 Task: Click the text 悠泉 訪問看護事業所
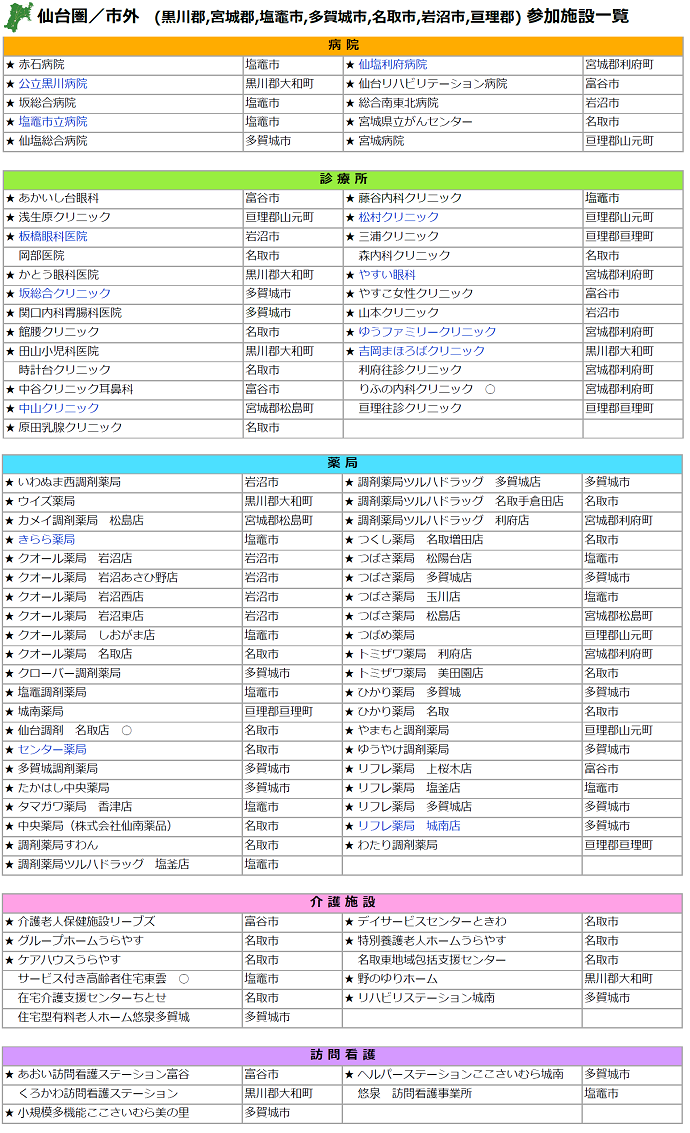coord(415,1093)
